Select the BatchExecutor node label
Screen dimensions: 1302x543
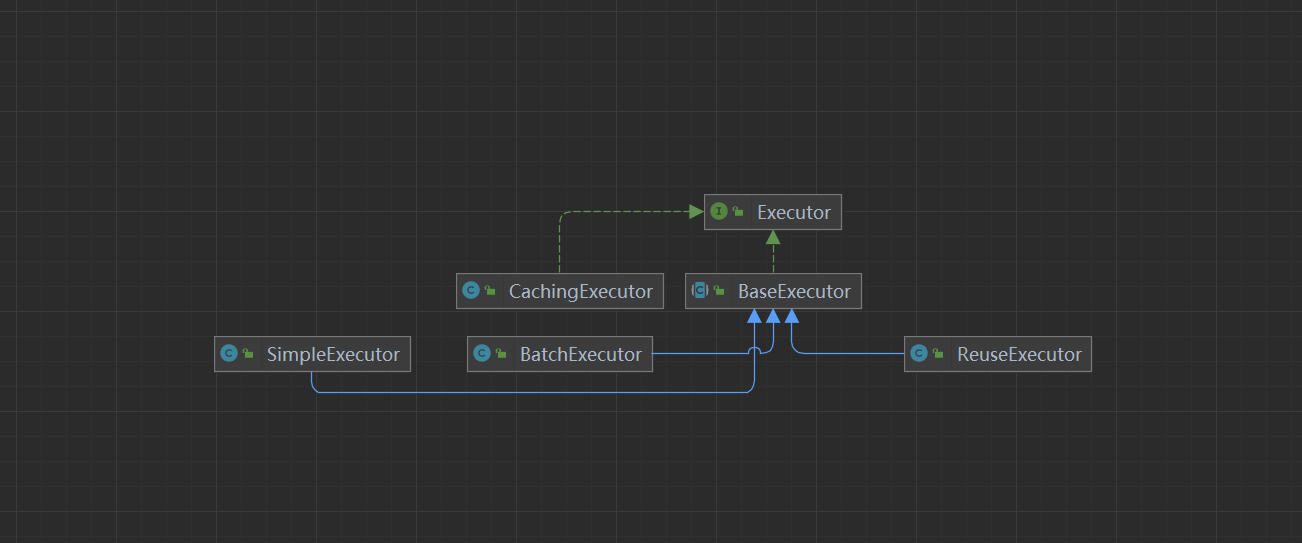point(581,354)
